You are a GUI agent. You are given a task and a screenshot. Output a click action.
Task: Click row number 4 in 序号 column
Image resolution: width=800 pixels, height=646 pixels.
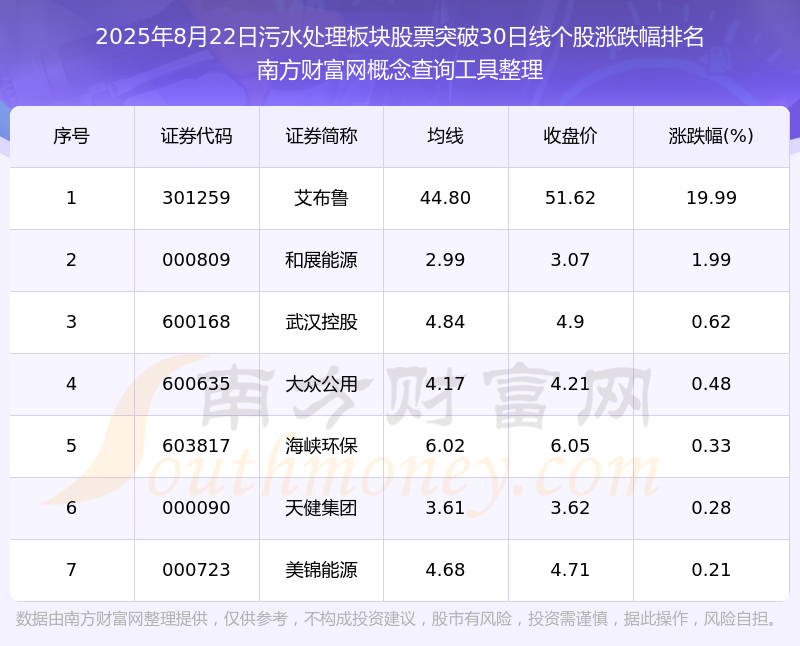(x=71, y=384)
